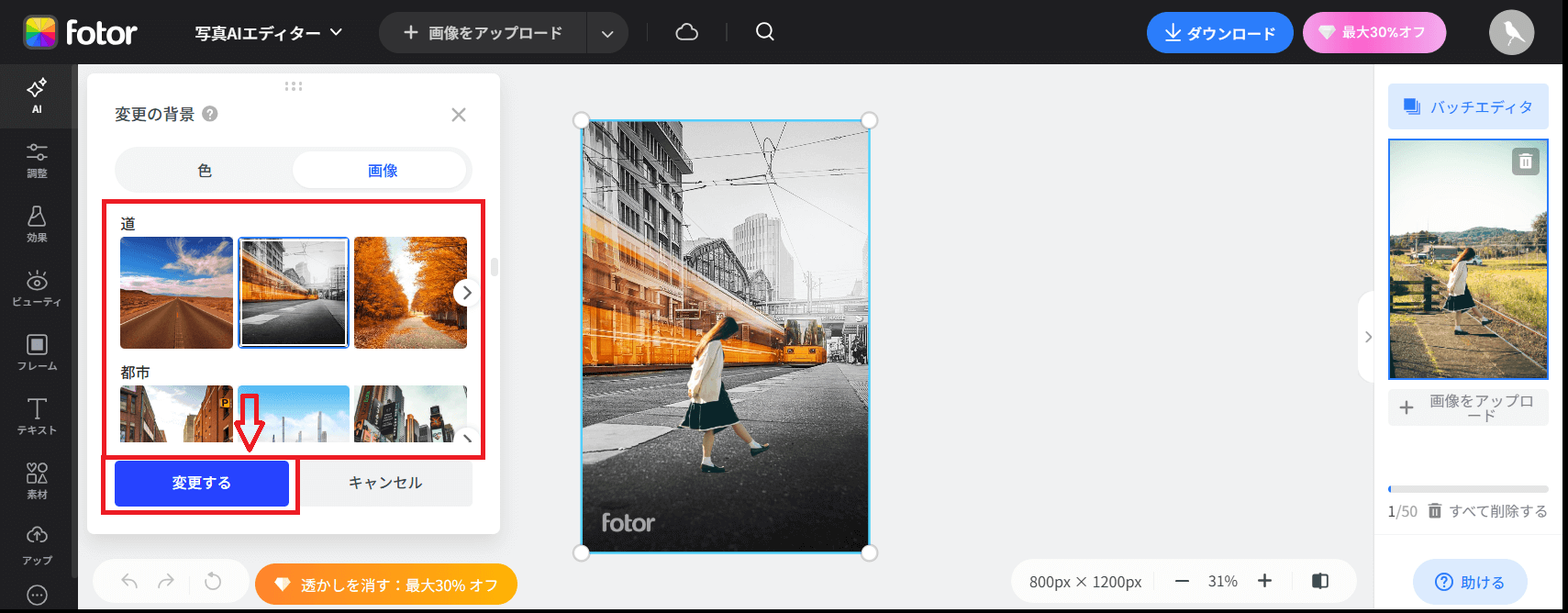The height and width of the screenshot is (613, 1568).
Task: Toggle the before/after compare icon
Action: pyautogui.click(x=1320, y=581)
